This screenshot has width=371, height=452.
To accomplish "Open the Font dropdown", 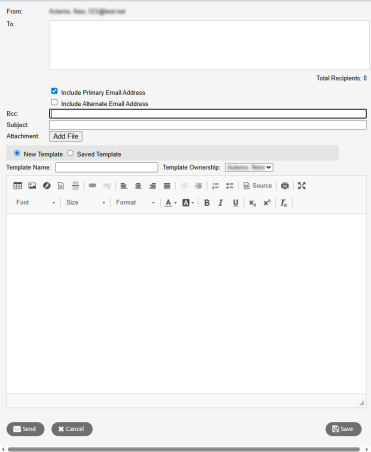I will (36, 203).
